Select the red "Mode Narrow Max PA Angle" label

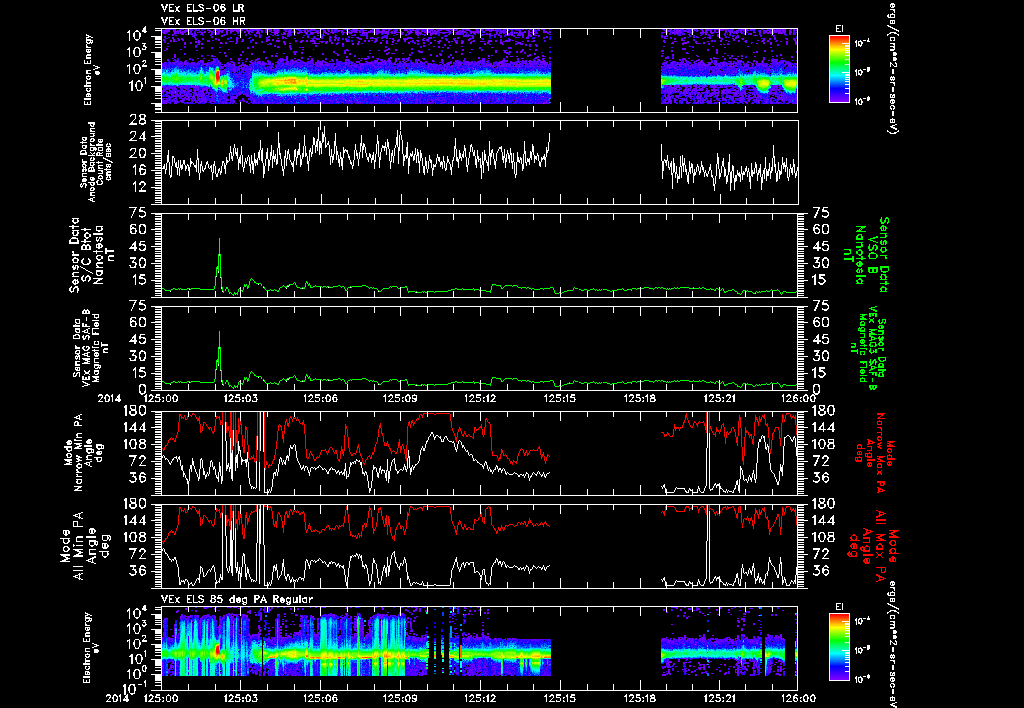872,453
